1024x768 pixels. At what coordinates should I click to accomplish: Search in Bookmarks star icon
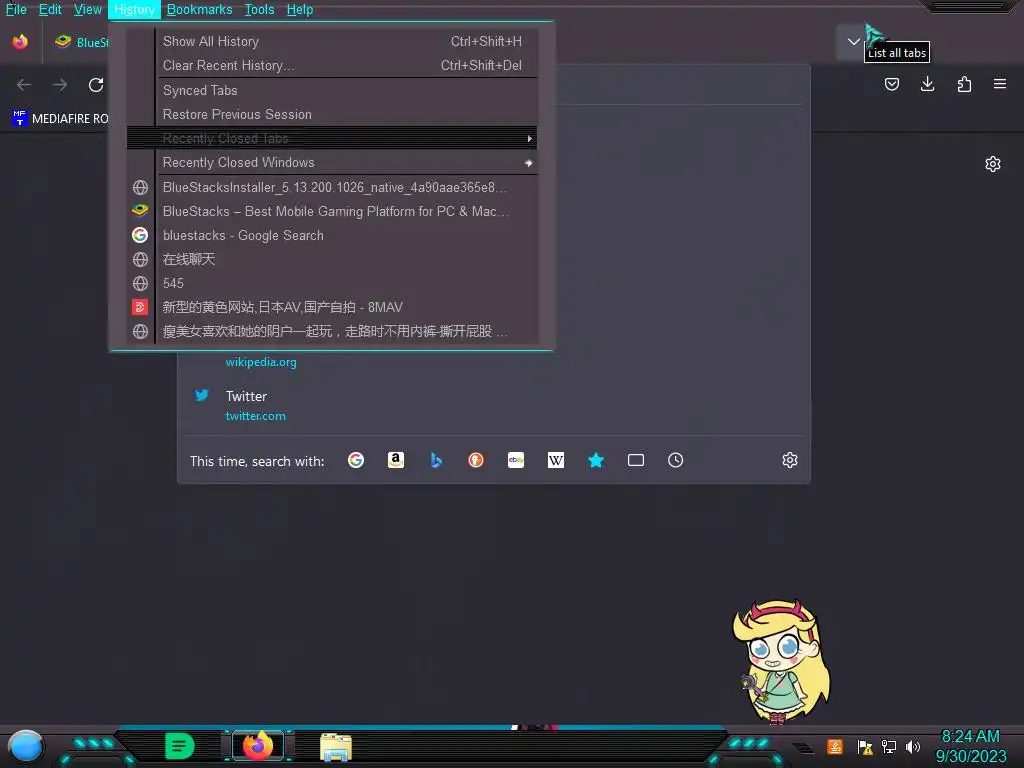click(x=596, y=460)
